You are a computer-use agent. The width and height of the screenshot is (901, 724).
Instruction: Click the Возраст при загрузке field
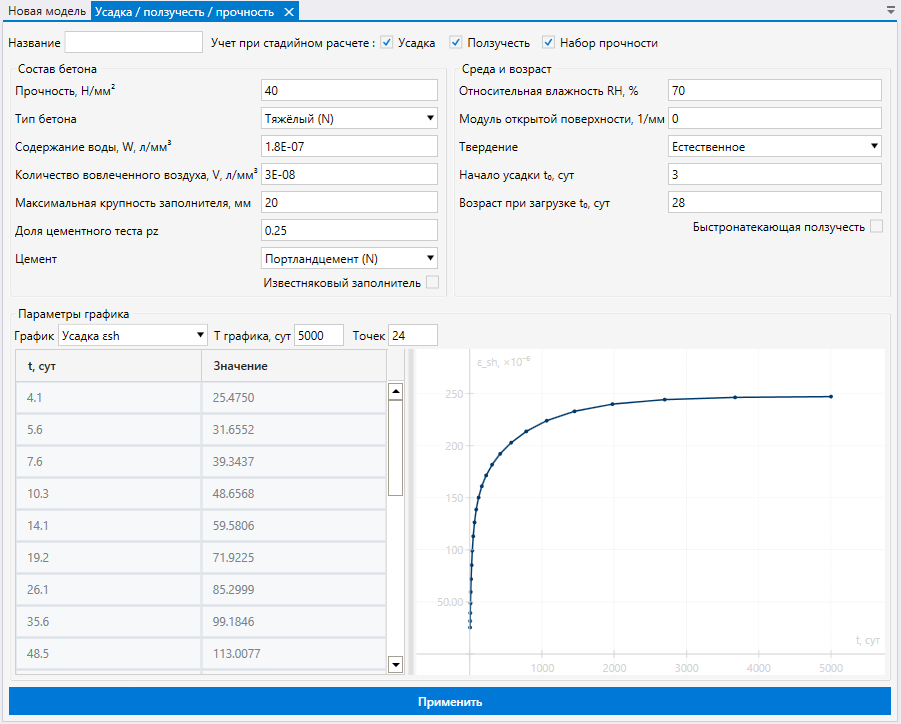775,202
